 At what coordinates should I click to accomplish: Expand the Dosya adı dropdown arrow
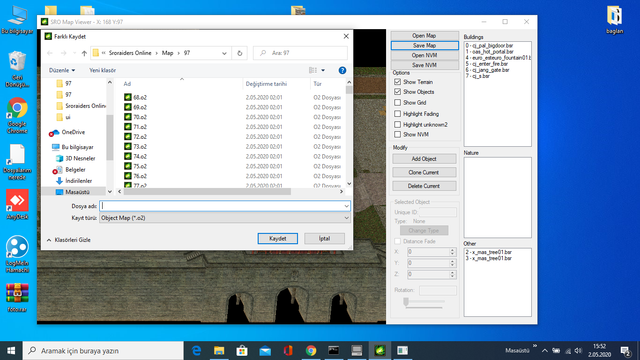pyautogui.click(x=346, y=206)
